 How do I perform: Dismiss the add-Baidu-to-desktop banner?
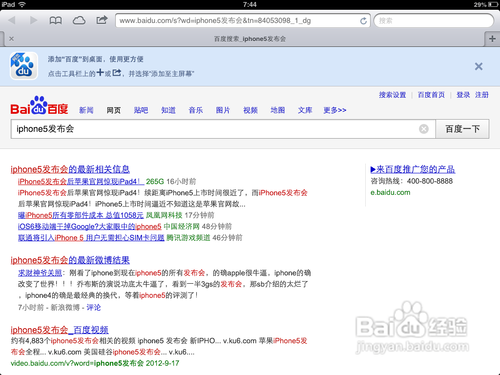479,66
